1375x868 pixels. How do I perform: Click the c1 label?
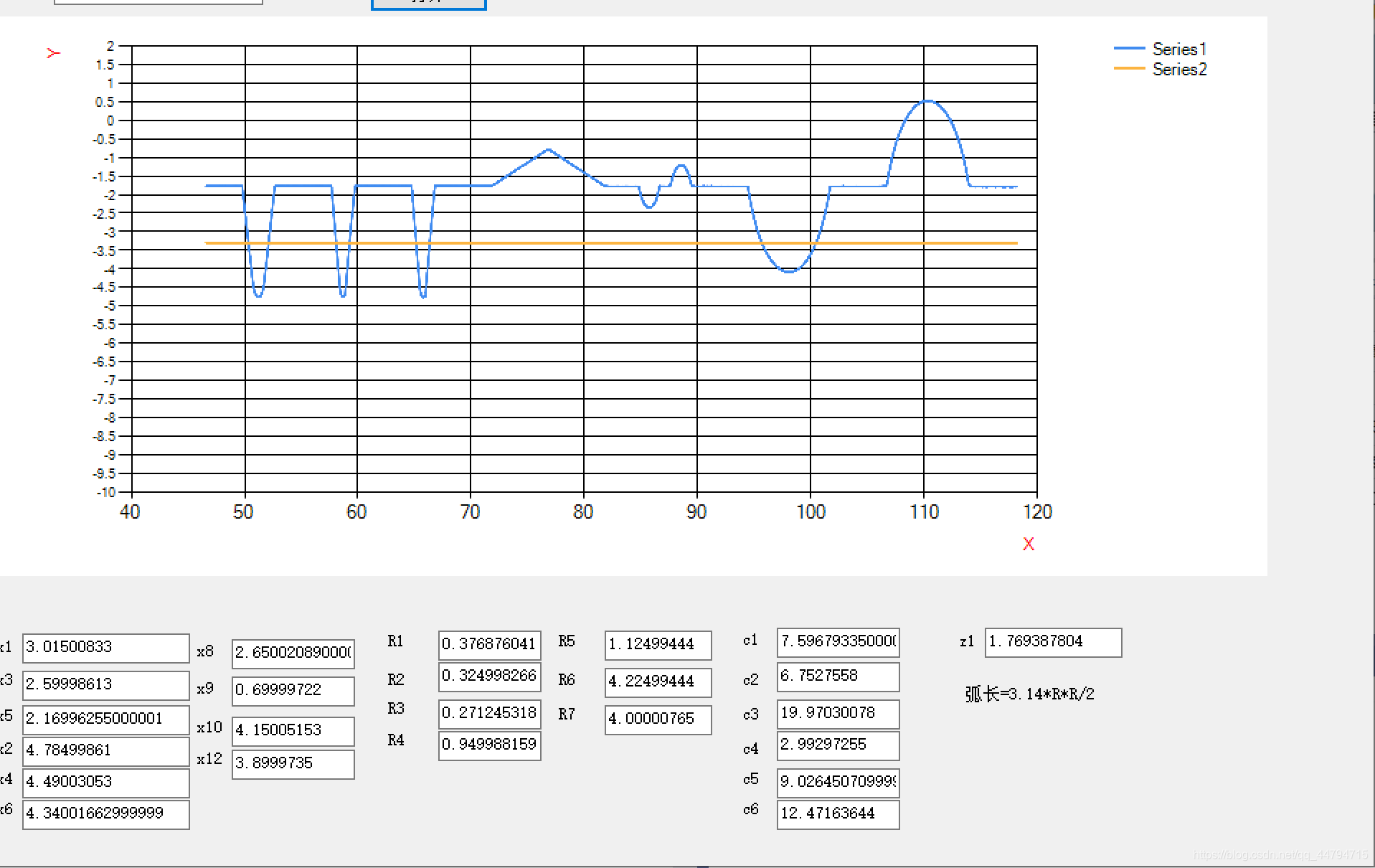coord(750,640)
